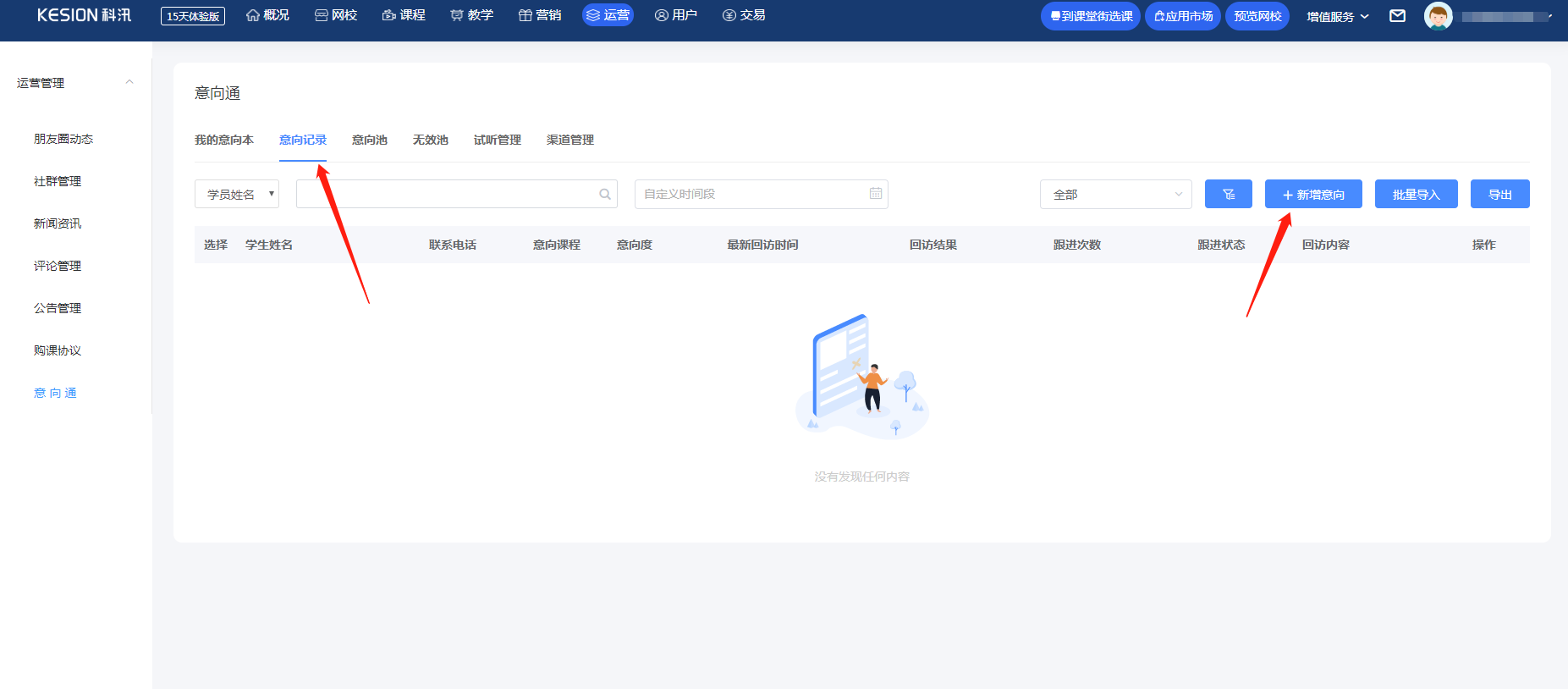The width and height of the screenshot is (1568, 689).
Task: Open 课程 courses in top navigation
Action: (404, 15)
